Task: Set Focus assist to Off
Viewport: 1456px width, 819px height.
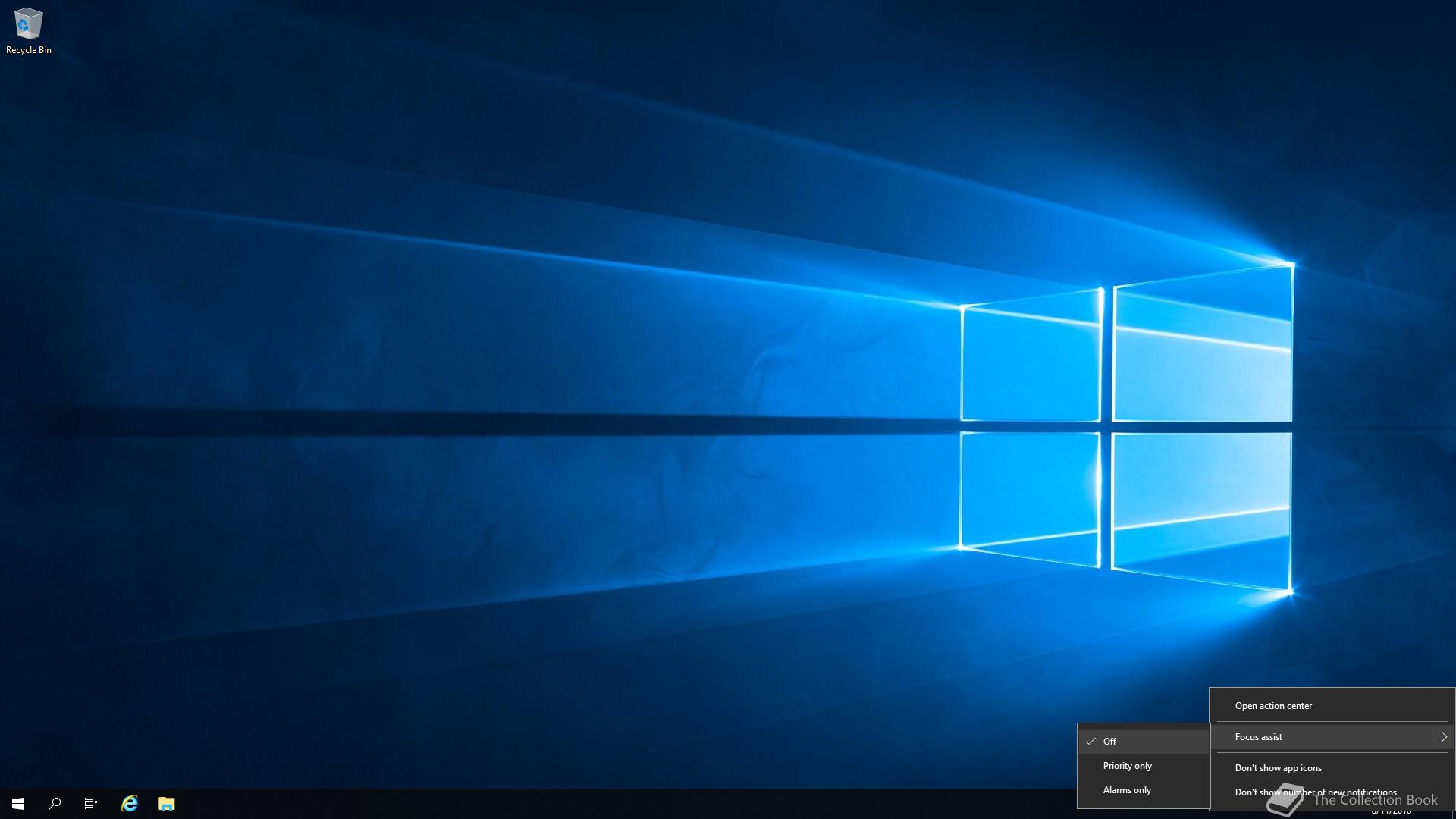Action: pos(1144,742)
